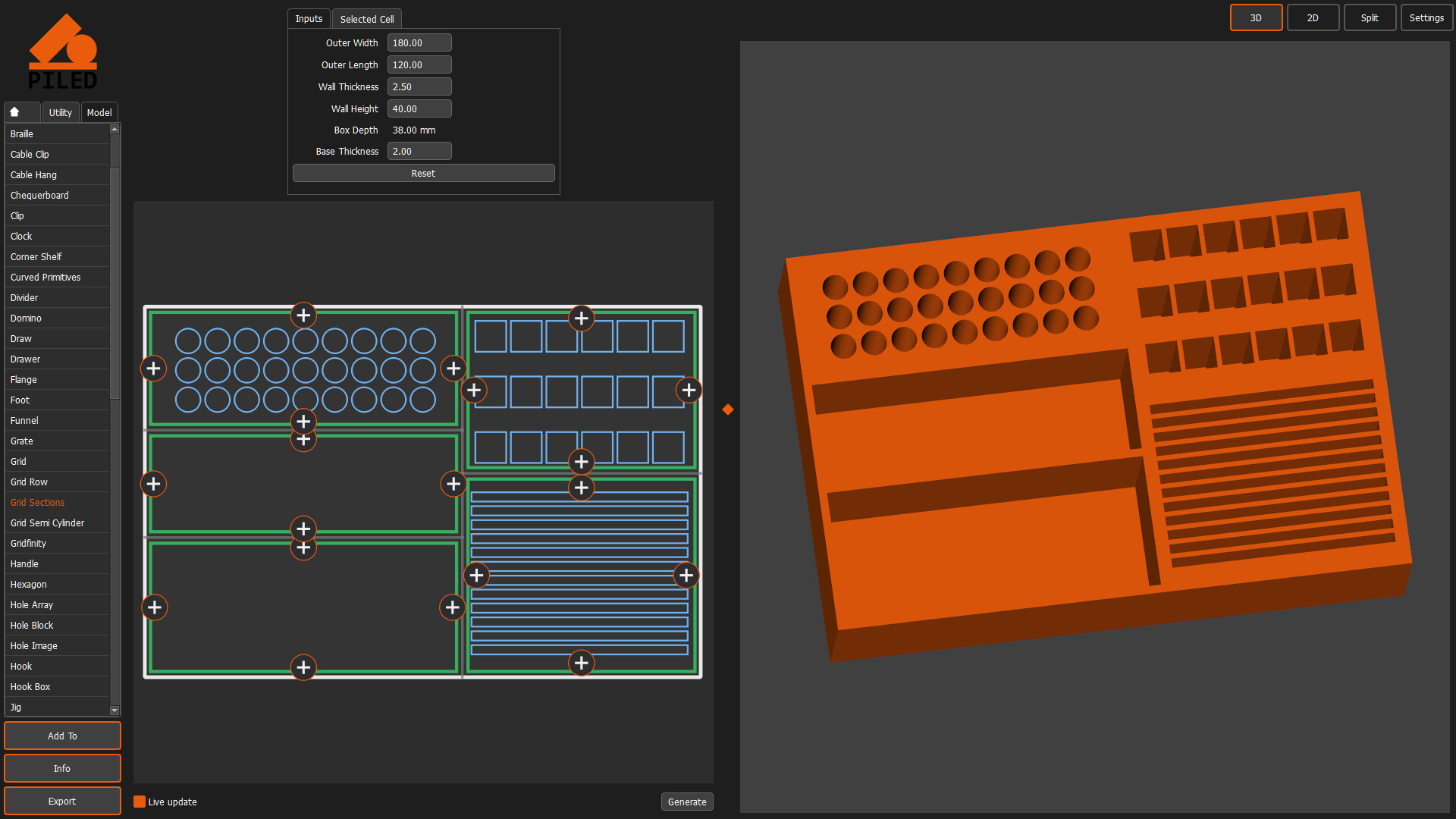
Task: Click plus above the slots cell
Action: click(x=582, y=488)
